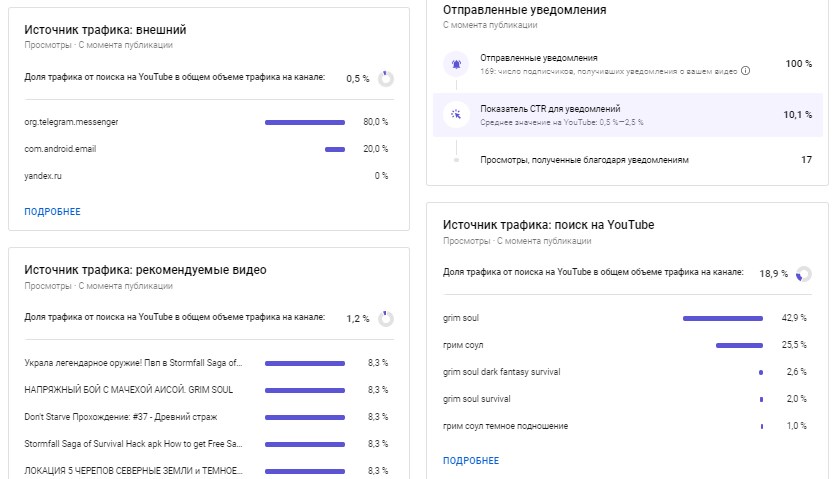Click the 'грим соул темное подношение' search term

click(505, 426)
